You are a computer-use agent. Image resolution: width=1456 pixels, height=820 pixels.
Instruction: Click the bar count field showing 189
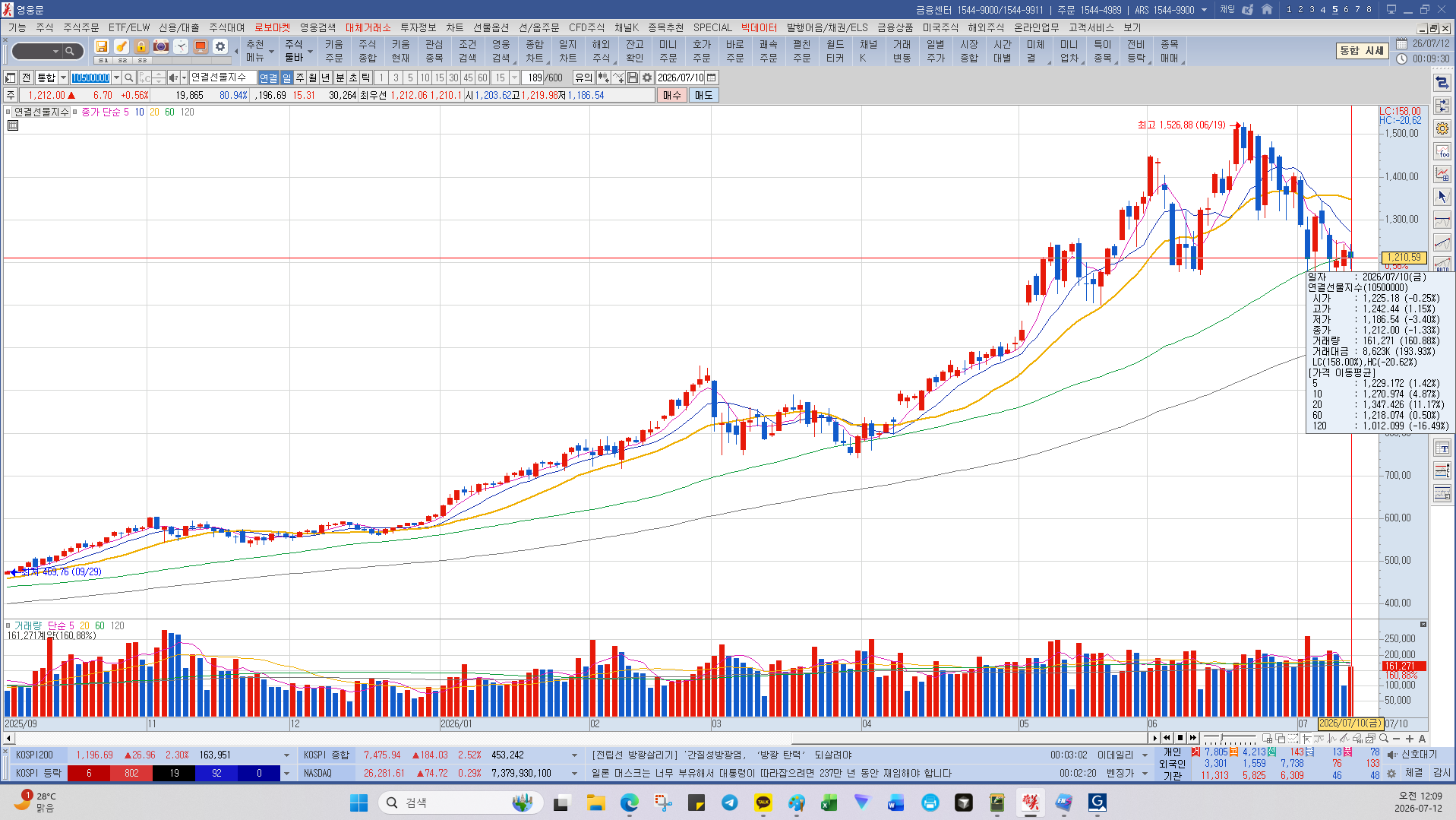tap(534, 78)
